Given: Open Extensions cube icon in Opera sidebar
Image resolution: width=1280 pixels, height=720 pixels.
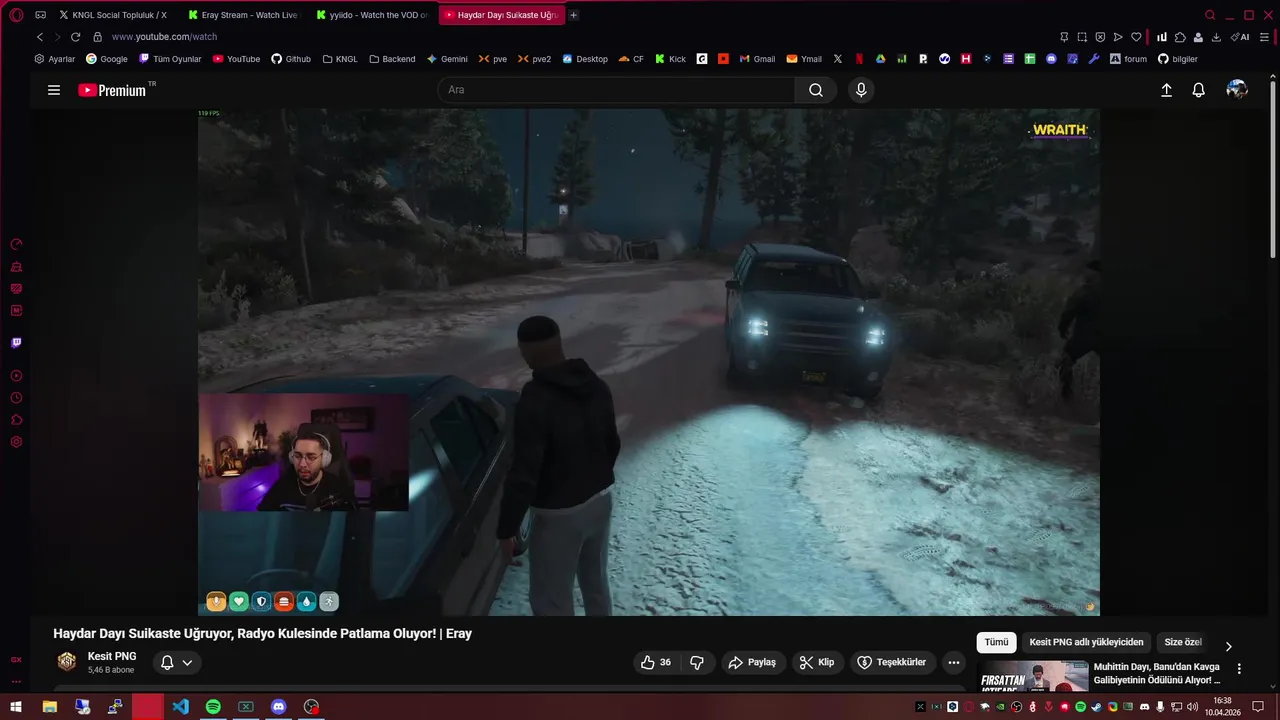Looking at the screenshot, I should point(16,420).
